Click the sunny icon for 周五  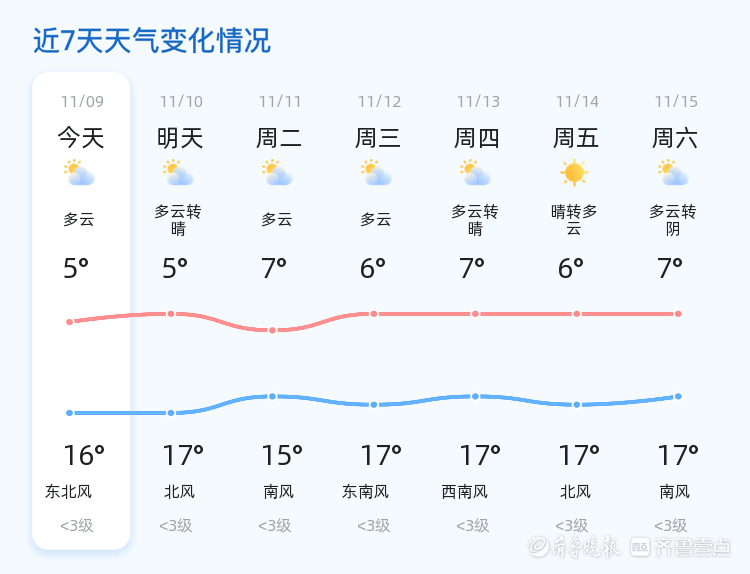pyautogui.click(x=574, y=173)
